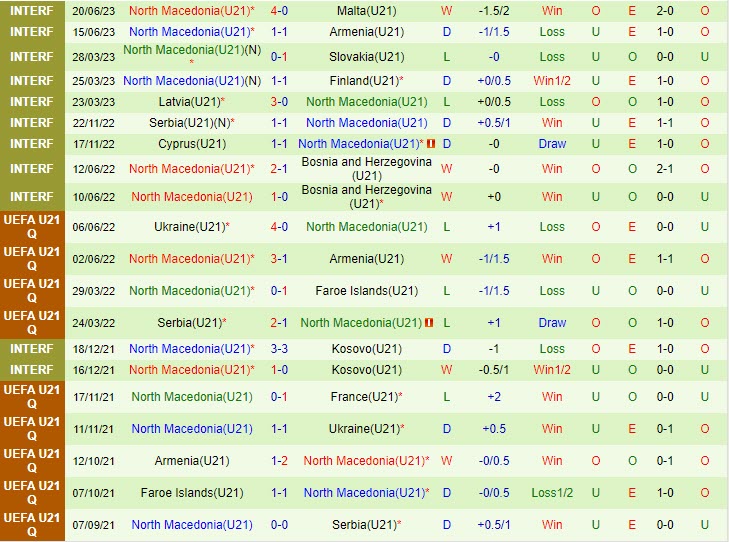Click INTERF label in 20/06/23 row

[x=32, y=11]
